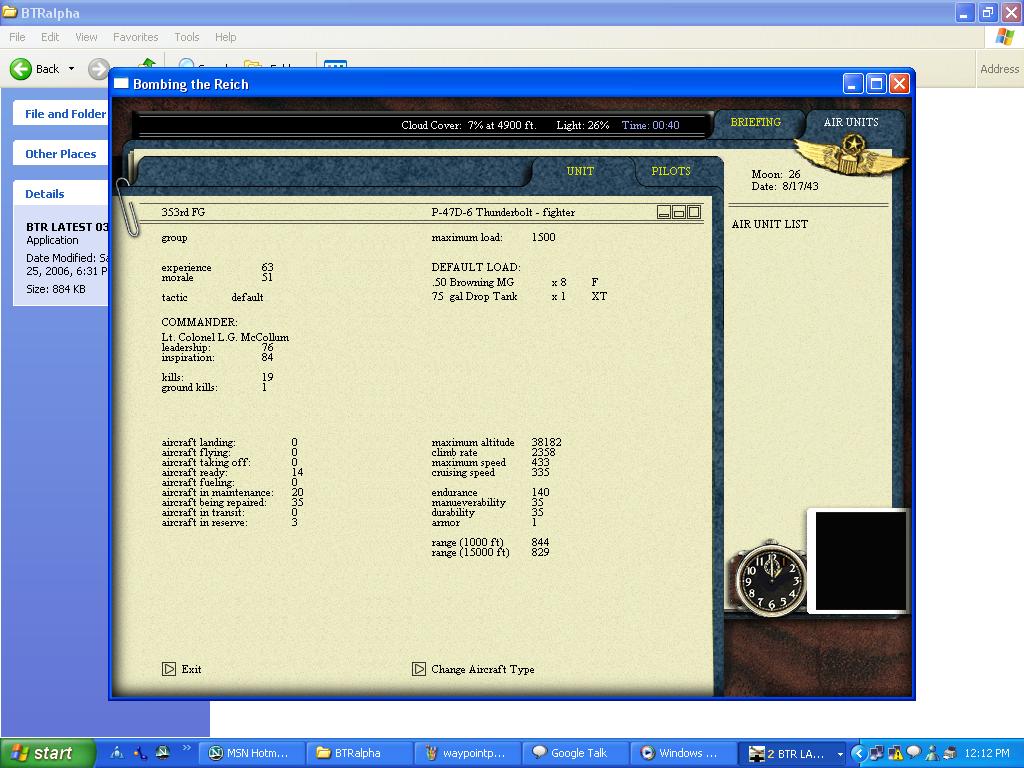Click the Exit arrow icon
The image size is (1024, 768).
click(168, 669)
